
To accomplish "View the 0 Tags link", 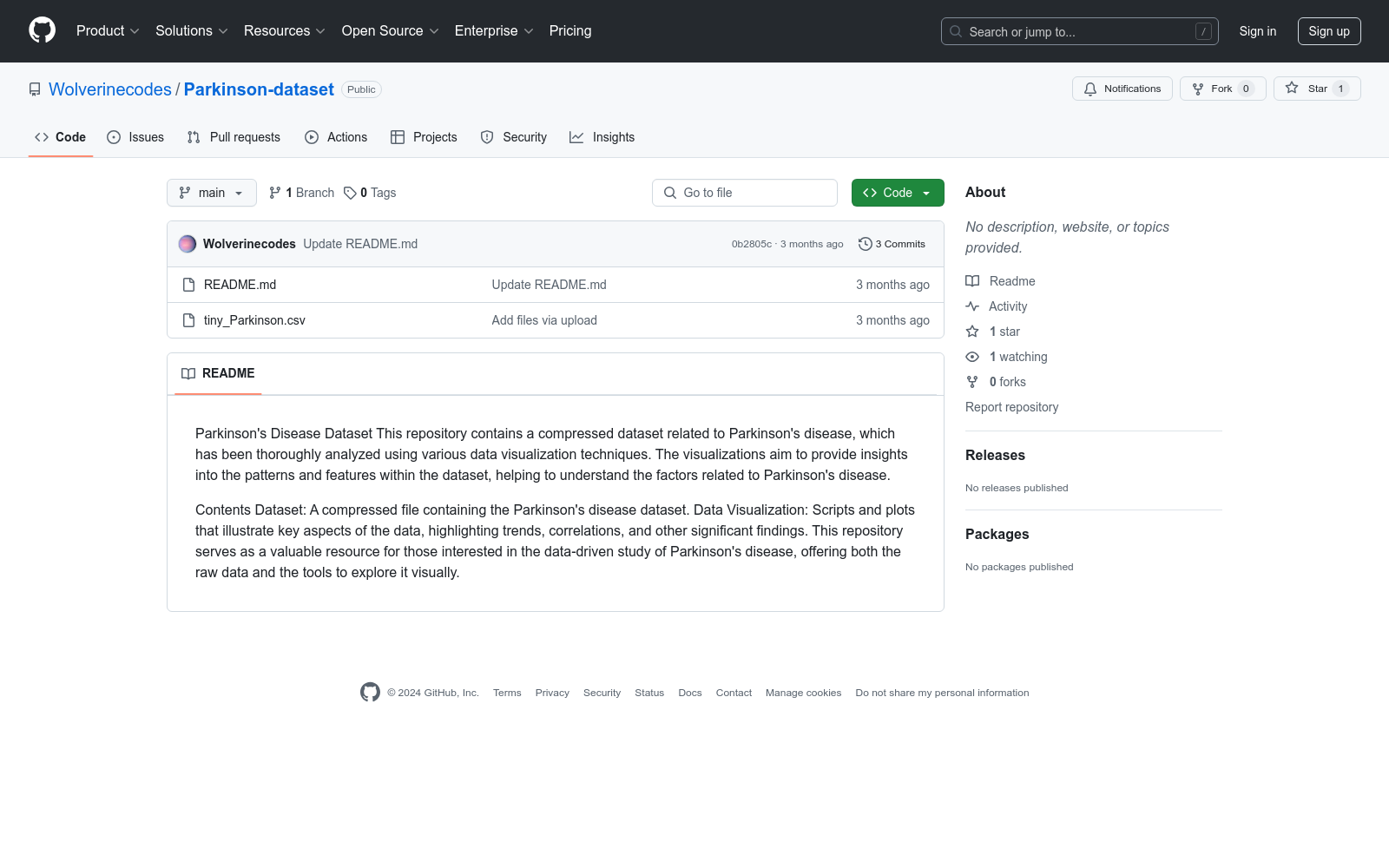I will [x=370, y=193].
